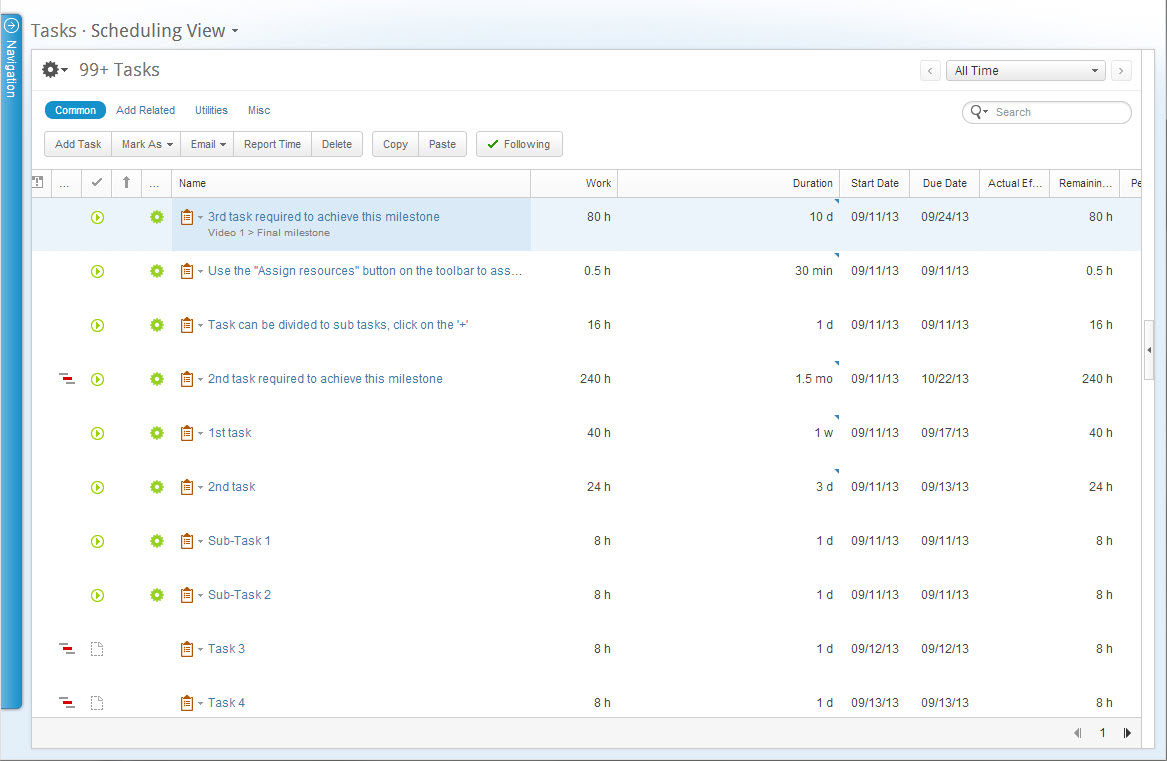
Task: Click the Paste button
Action: click(442, 144)
